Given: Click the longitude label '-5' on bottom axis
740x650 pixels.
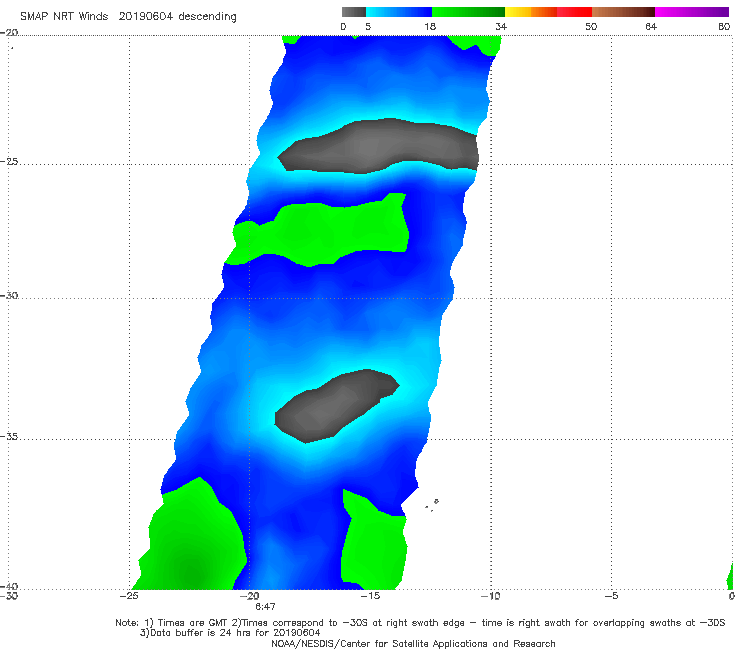Looking at the screenshot, I should pos(611,596).
